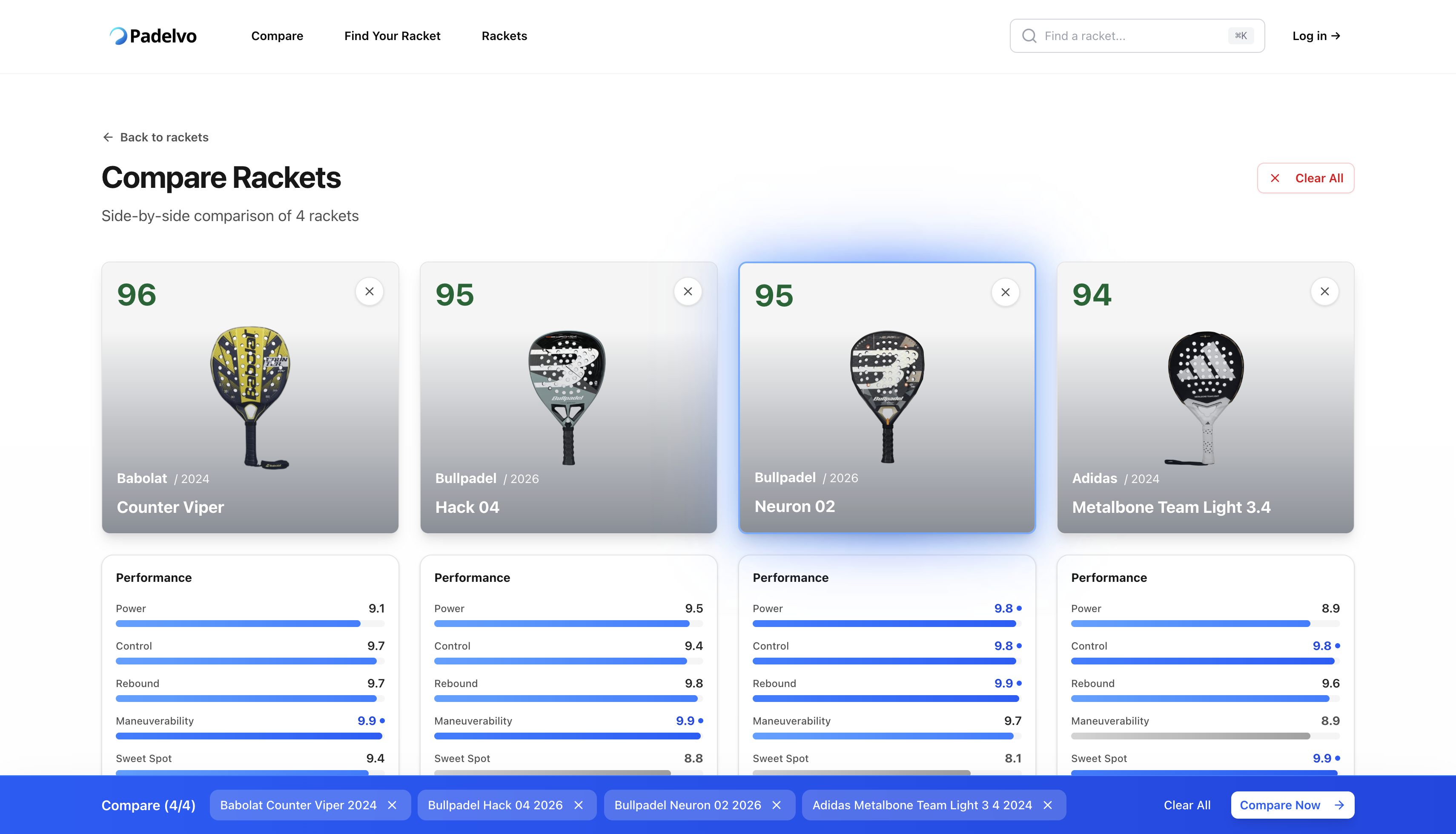Remove Metalbone Team Light 3.4 card X
The height and width of the screenshot is (834, 1456).
(x=1324, y=291)
